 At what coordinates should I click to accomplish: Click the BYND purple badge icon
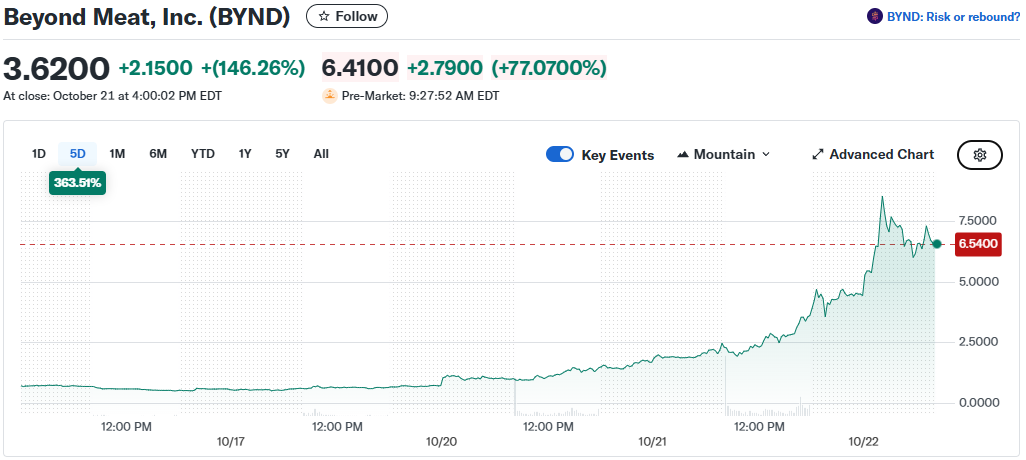click(x=875, y=16)
